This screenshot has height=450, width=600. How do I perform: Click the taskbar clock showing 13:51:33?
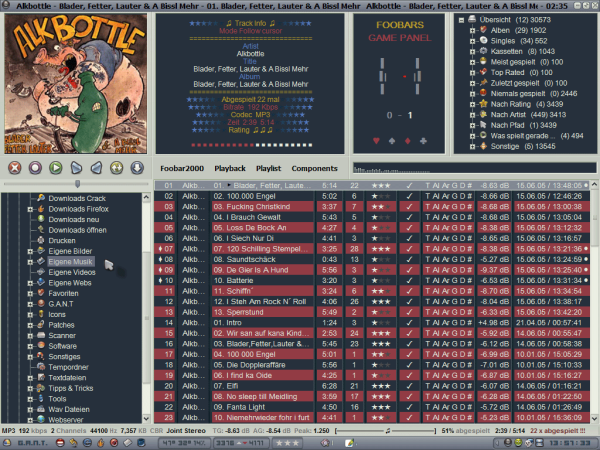pyautogui.click(x=569, y=443)
